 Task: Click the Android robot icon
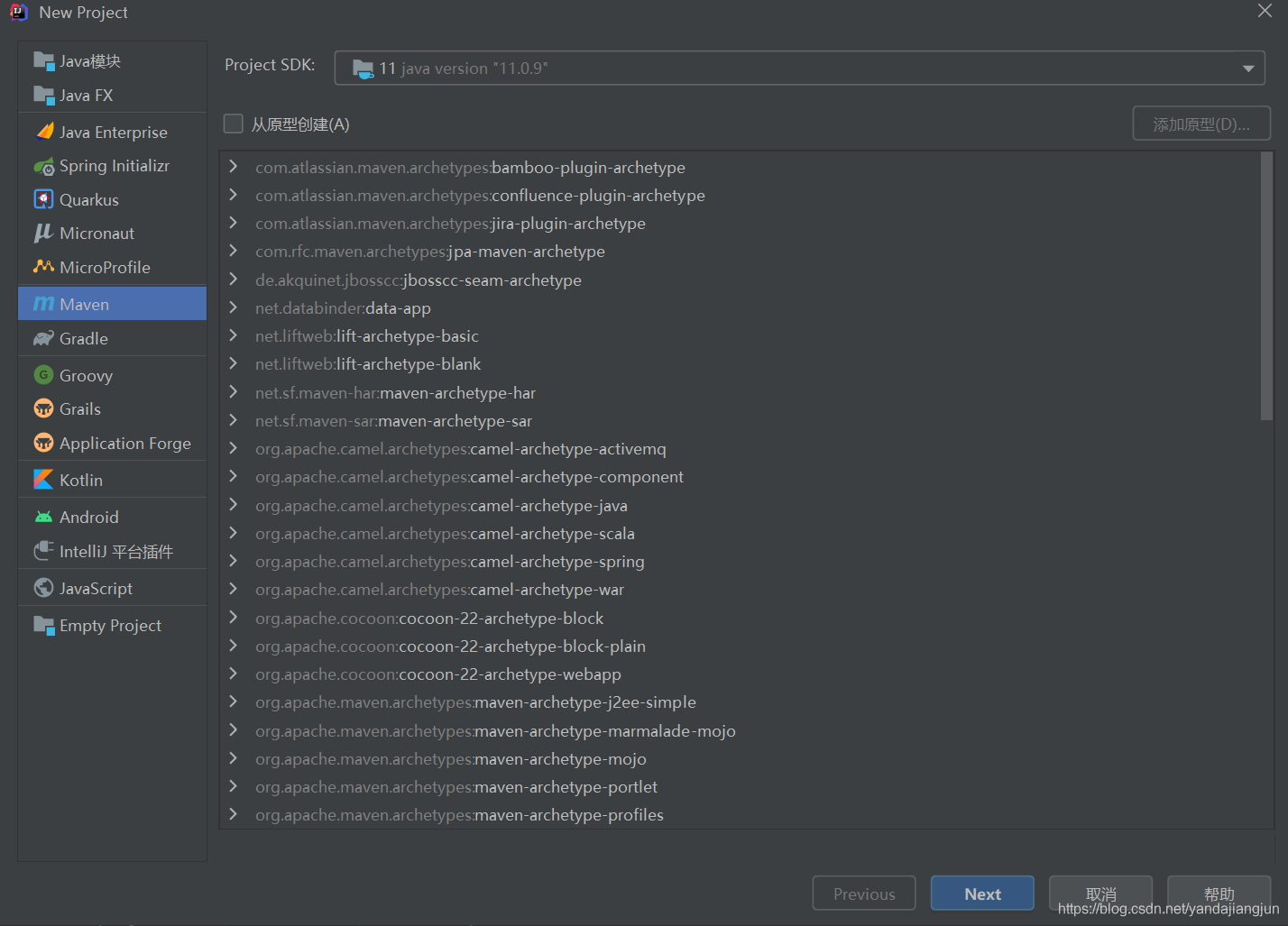[43, 517]
